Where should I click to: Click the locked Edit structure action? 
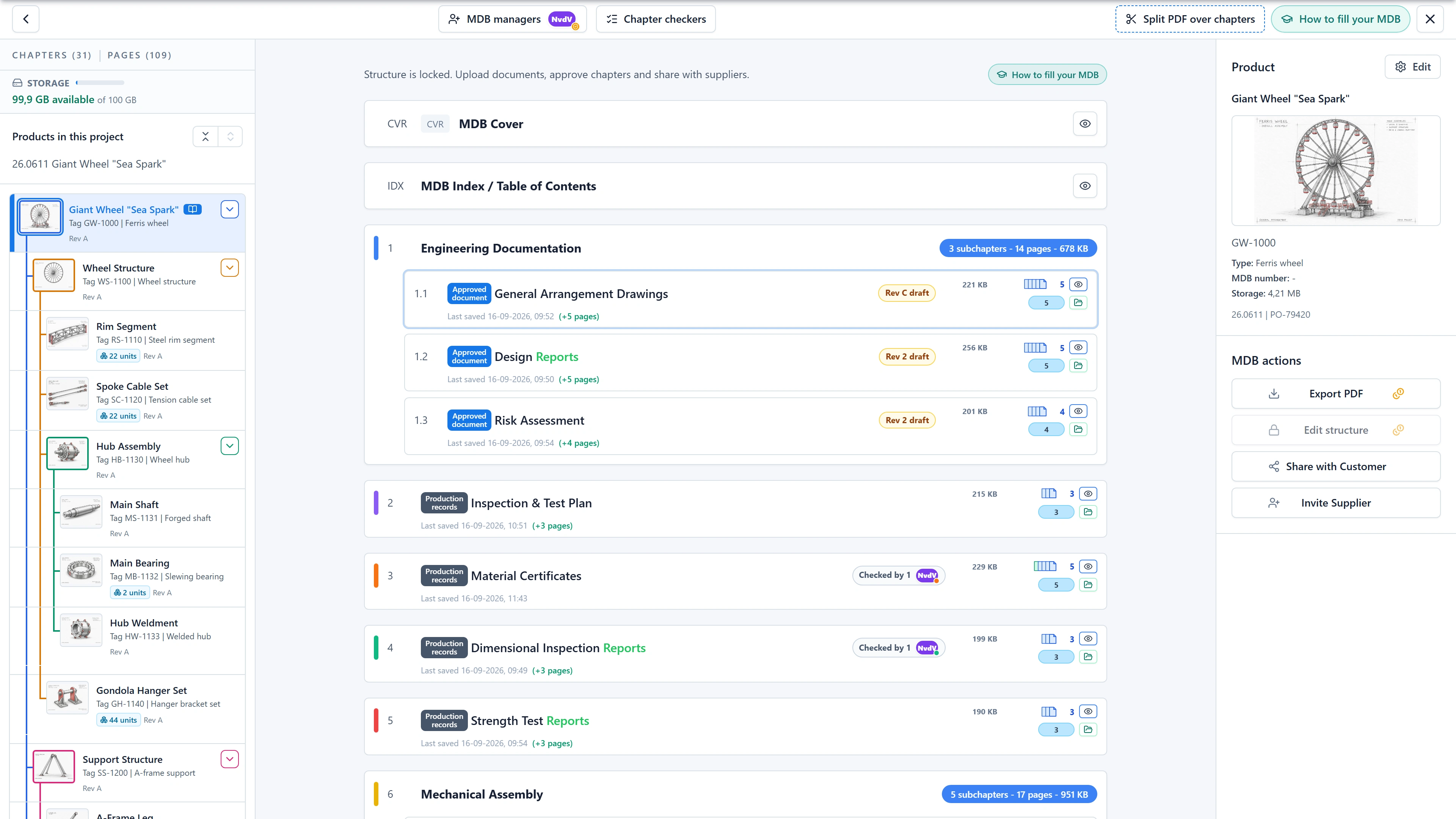1335,430
